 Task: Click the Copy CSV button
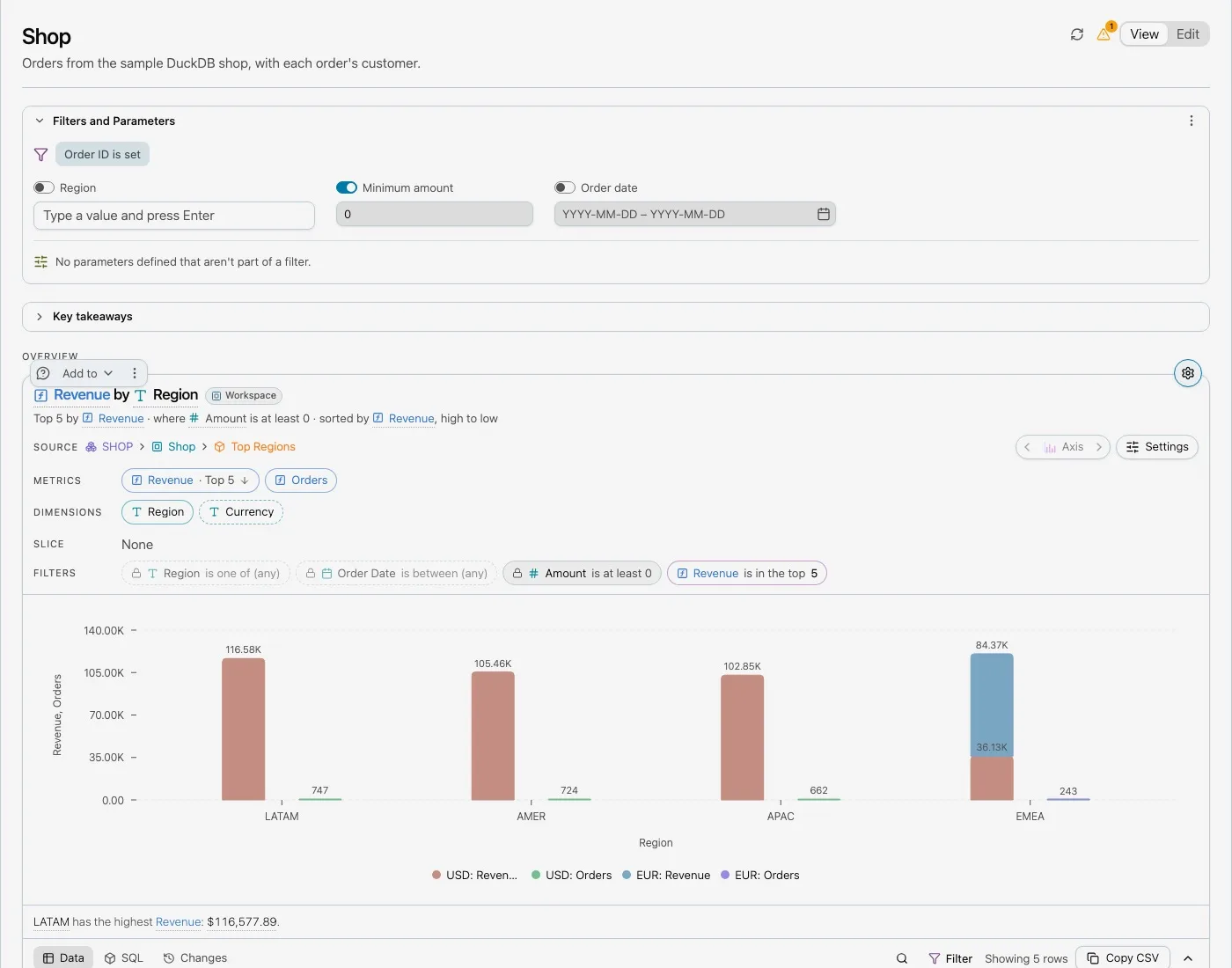[1123, 958]
